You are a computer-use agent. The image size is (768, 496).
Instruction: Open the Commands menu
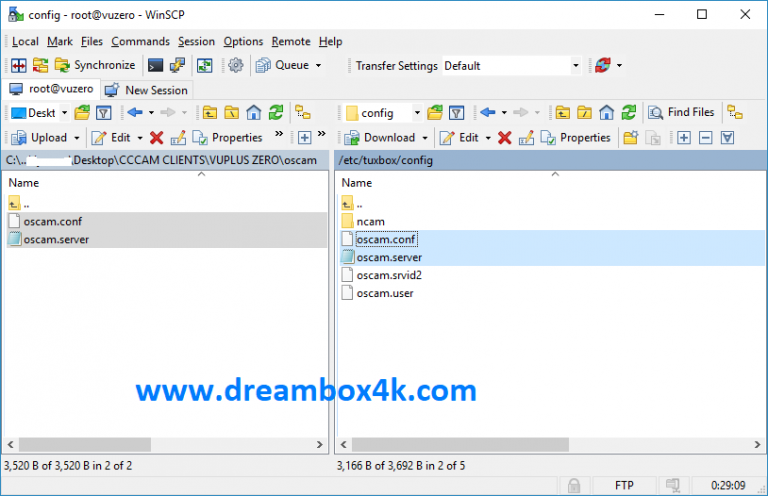coord(140,42)
